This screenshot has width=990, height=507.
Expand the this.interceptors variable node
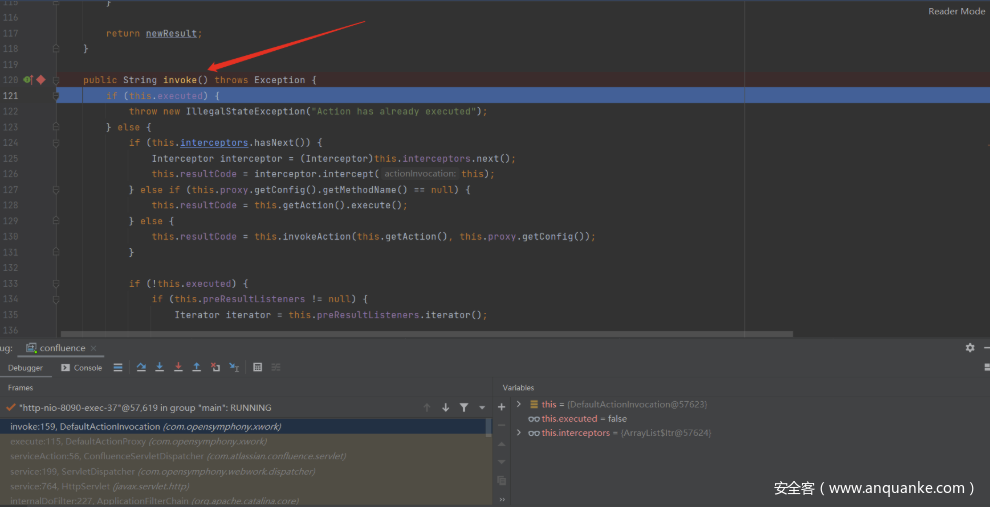[x=518, y=433]
